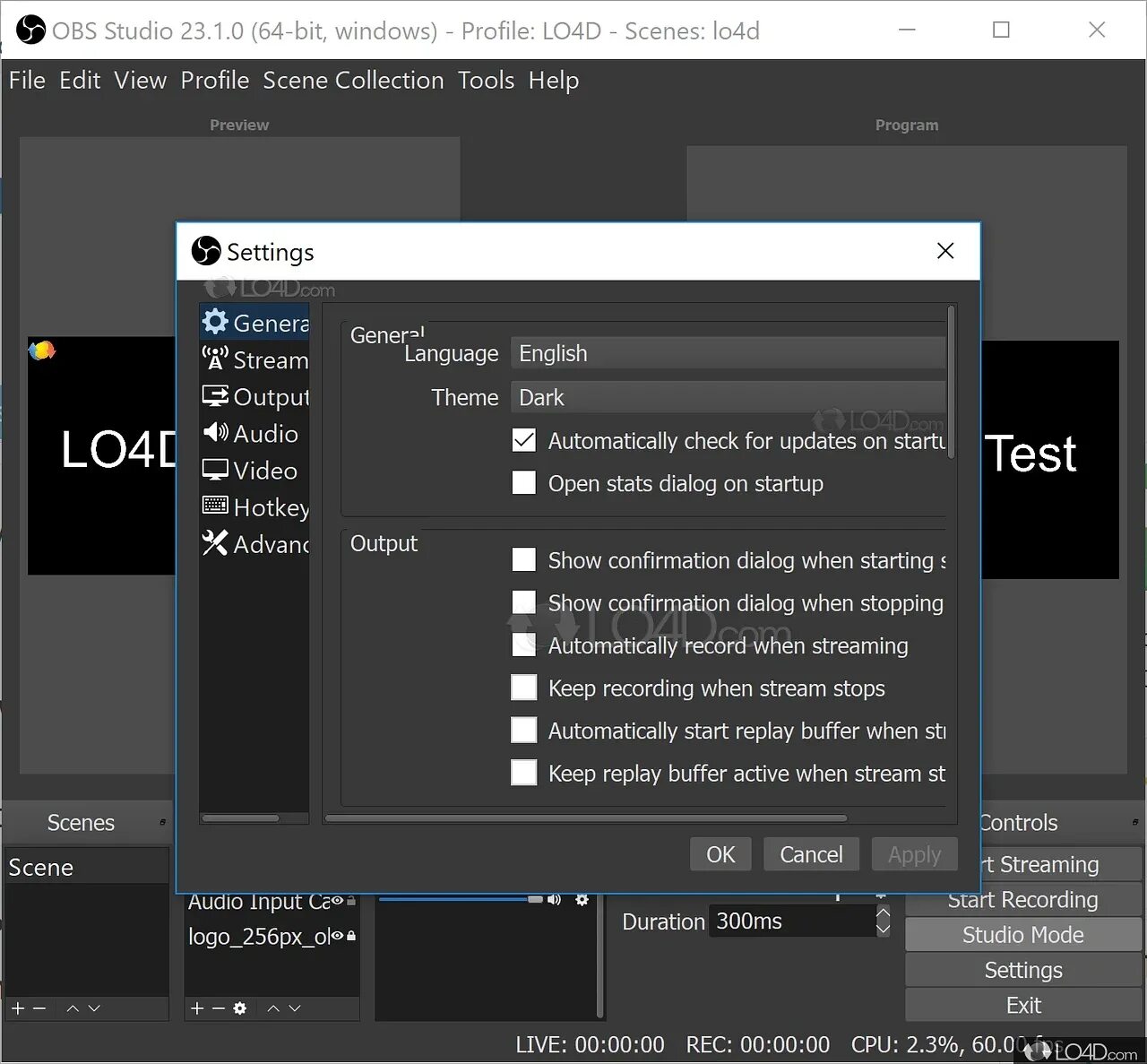
Task: Open the Language dropdown showing English
Action: tap(728, 353)
